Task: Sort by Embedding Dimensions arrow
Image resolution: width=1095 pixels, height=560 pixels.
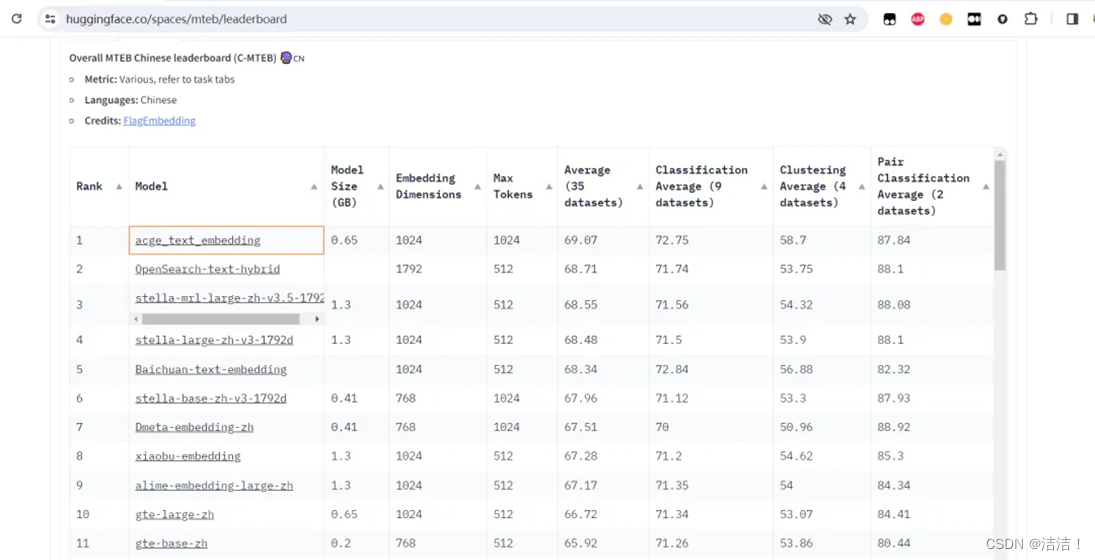Action: pos(477,186)
